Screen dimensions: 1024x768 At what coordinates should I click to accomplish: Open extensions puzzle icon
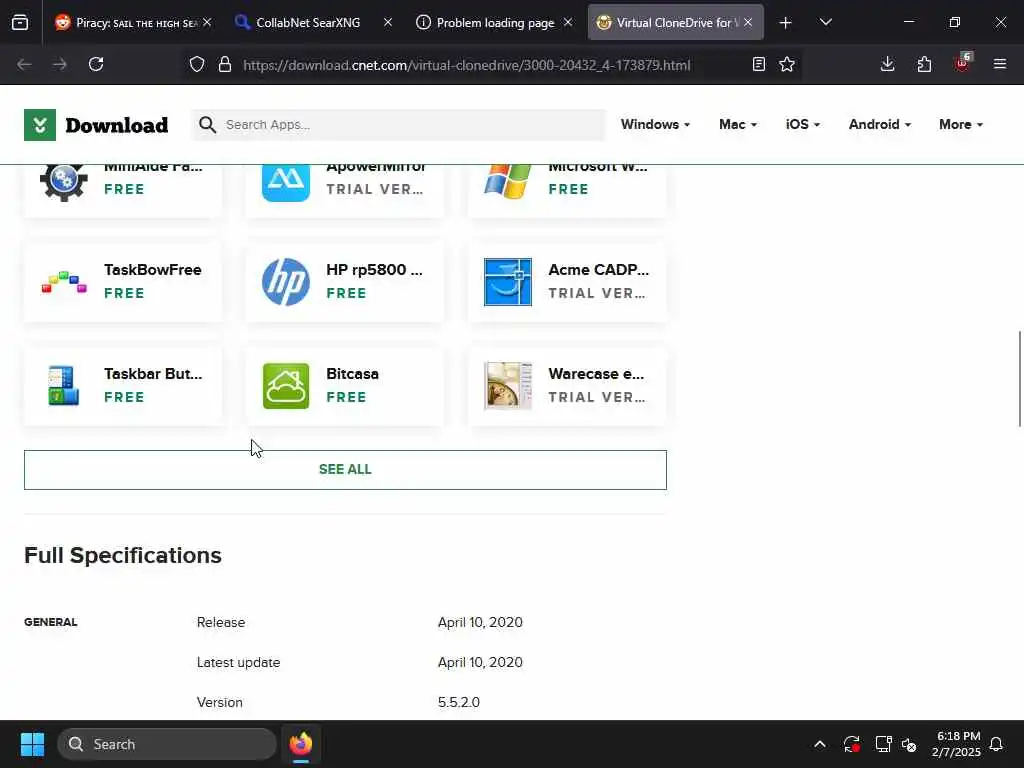(x=924, y=64)
